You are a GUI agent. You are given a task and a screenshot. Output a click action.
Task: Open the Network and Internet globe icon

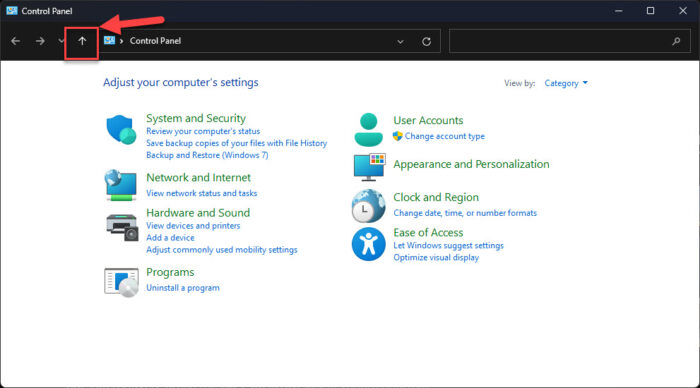click(121, 185)
